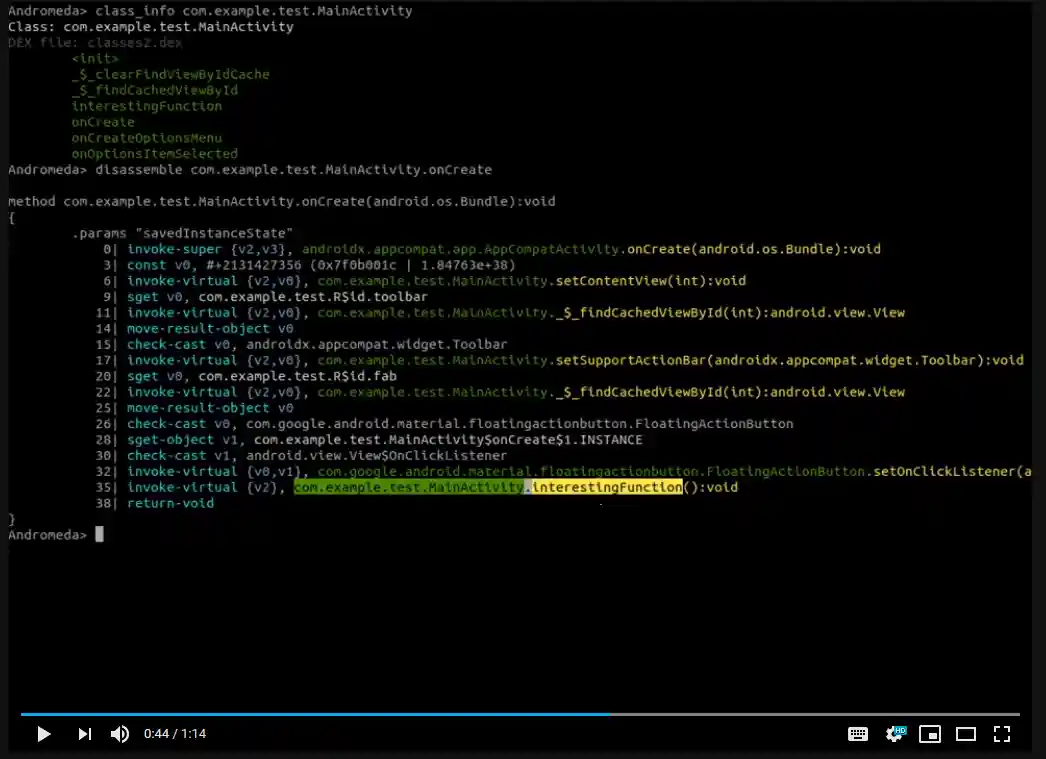Click the DEX file: classes2.dex line
The height and width of the screenshot is (759, 1046).
(x=95, y=43)
